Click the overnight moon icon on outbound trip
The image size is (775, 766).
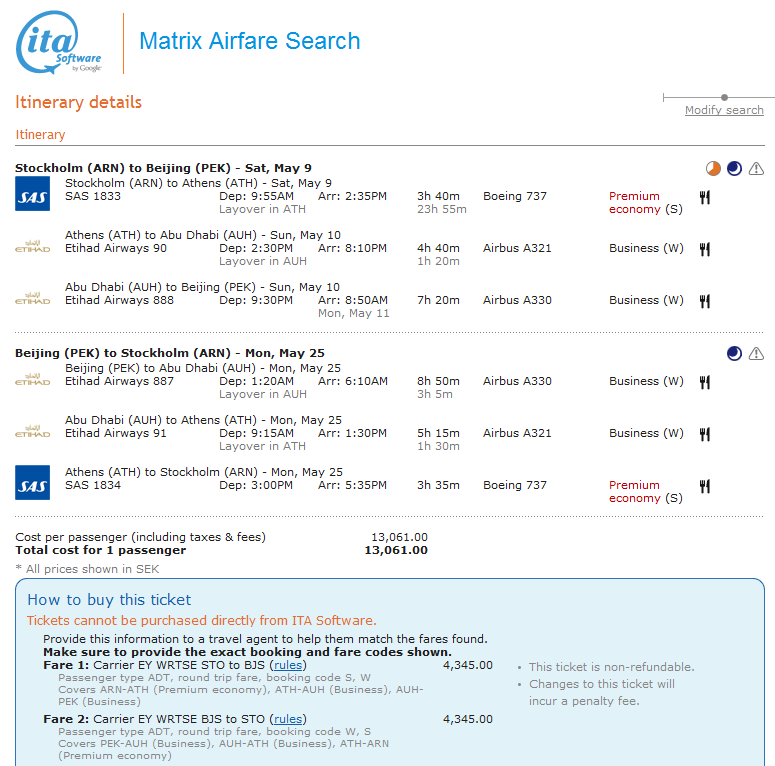734,169
